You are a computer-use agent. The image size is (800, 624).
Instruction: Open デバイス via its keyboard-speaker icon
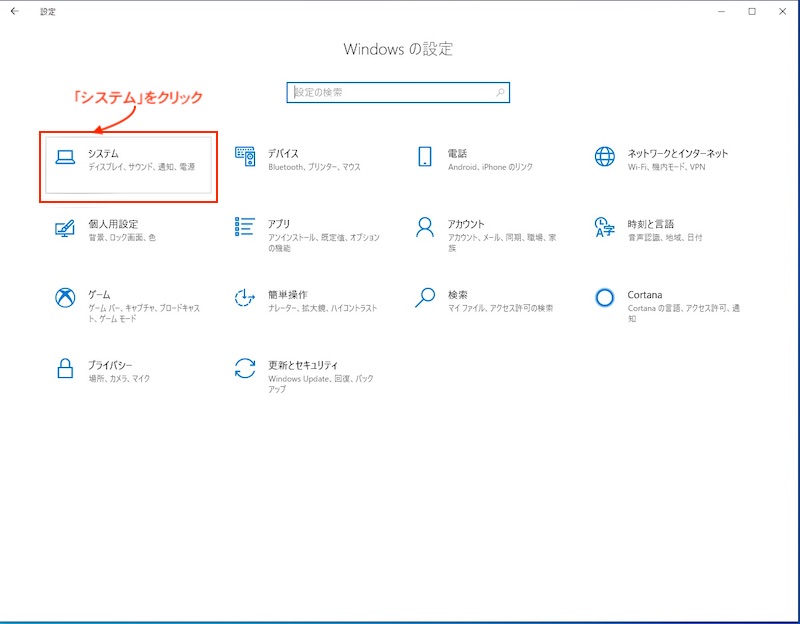(245, 156)
